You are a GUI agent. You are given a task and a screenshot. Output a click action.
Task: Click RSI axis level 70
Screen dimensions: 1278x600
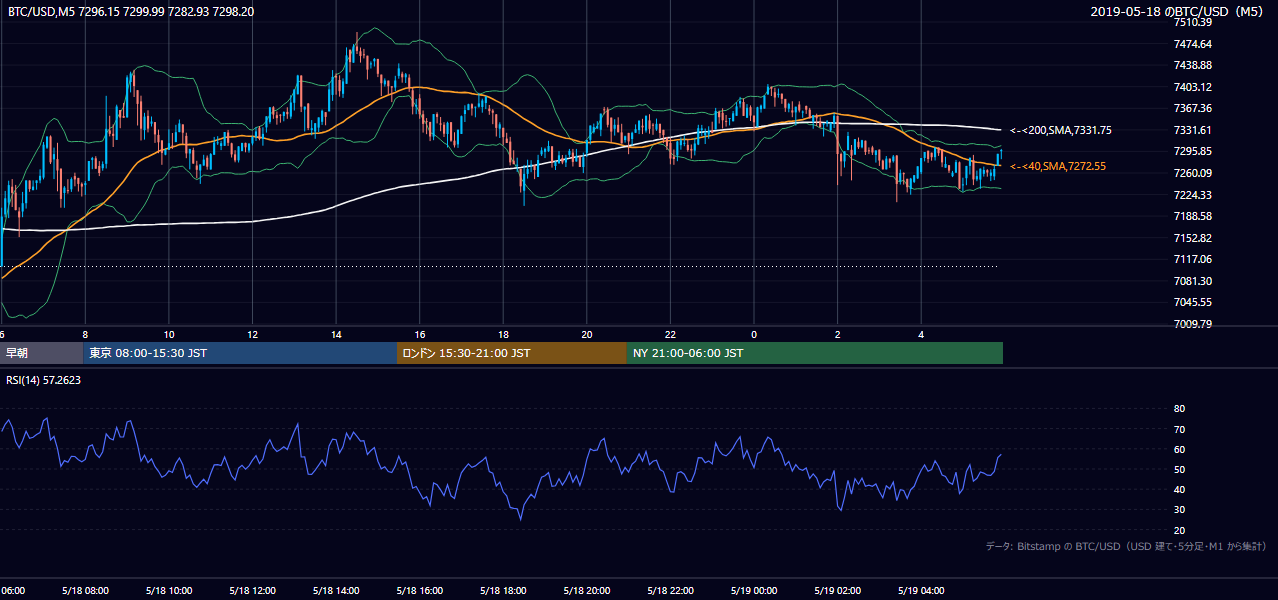pyautogui.click(x=1179, y=429)
